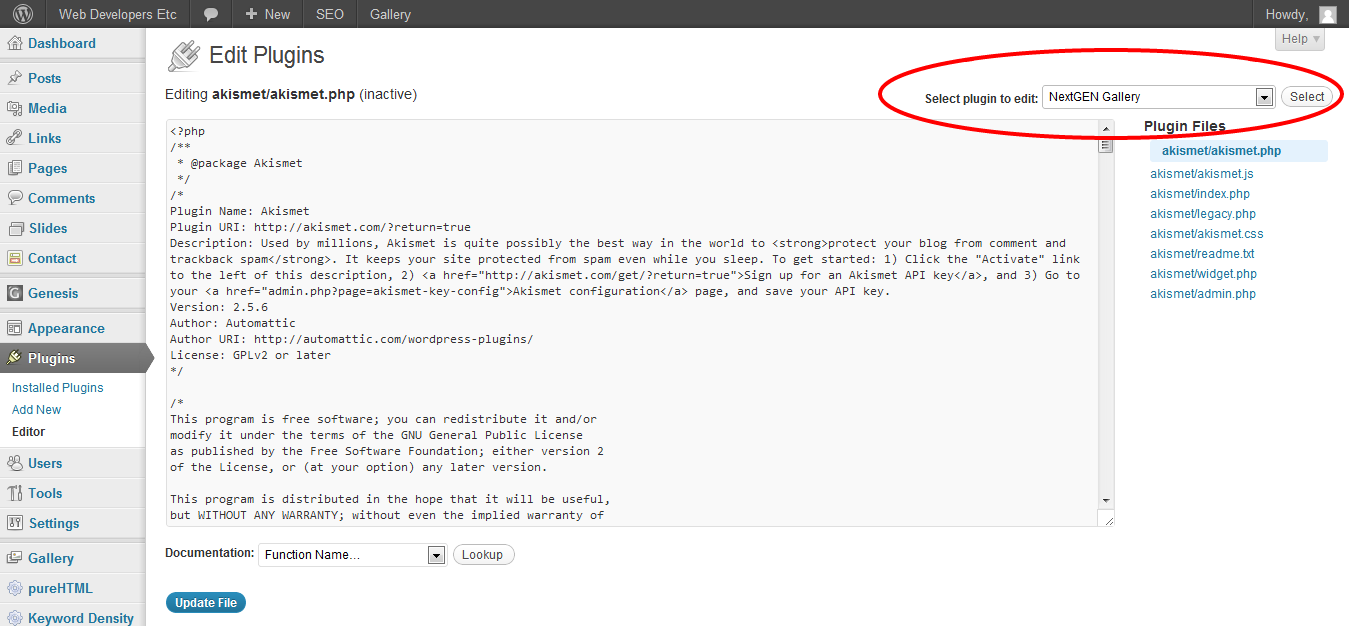This screenshot has width=1349, height=626.
Task: Open Dashboard in sidebar
Action: pos(62,43)
